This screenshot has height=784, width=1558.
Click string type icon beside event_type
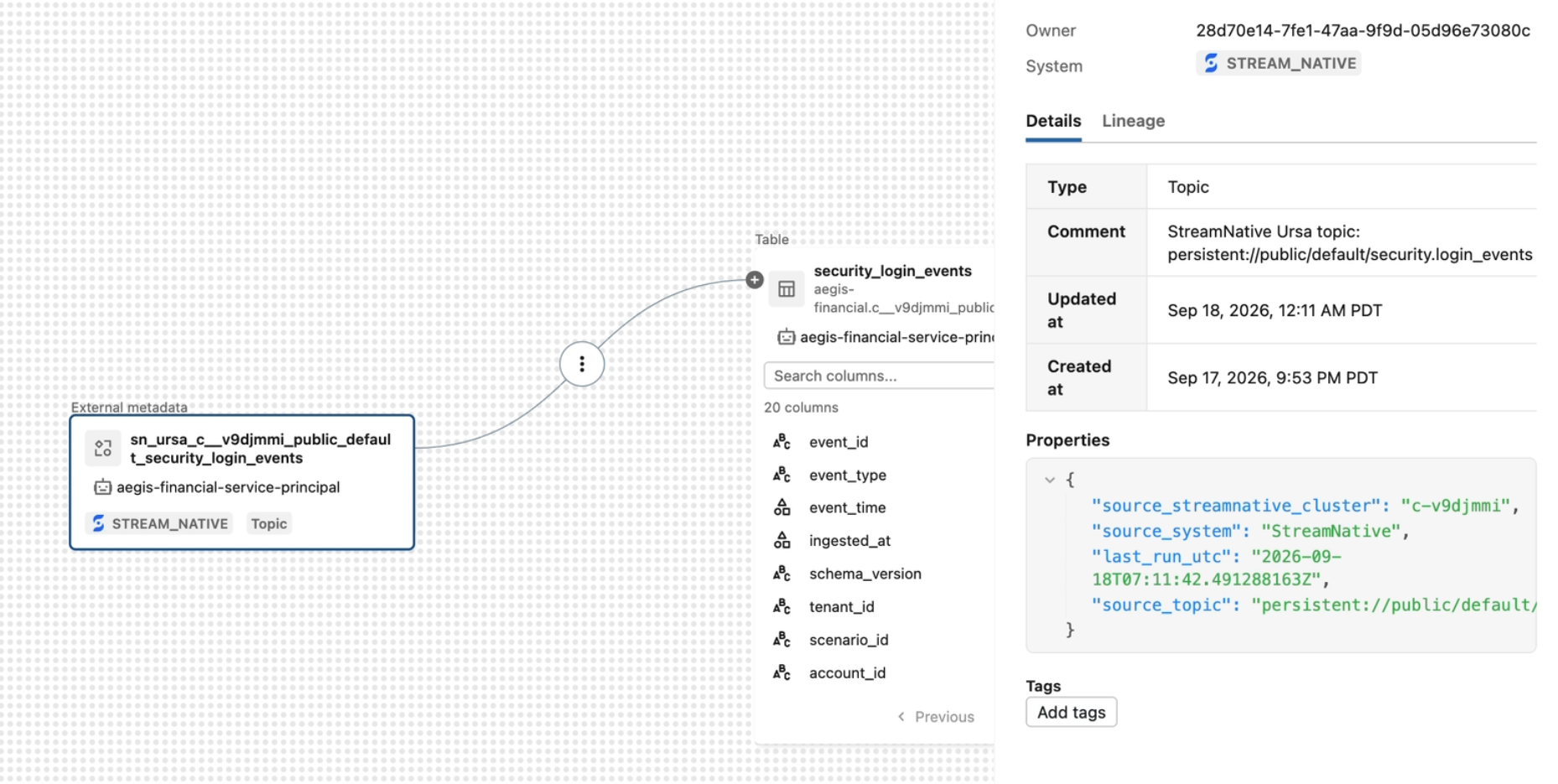782,475
